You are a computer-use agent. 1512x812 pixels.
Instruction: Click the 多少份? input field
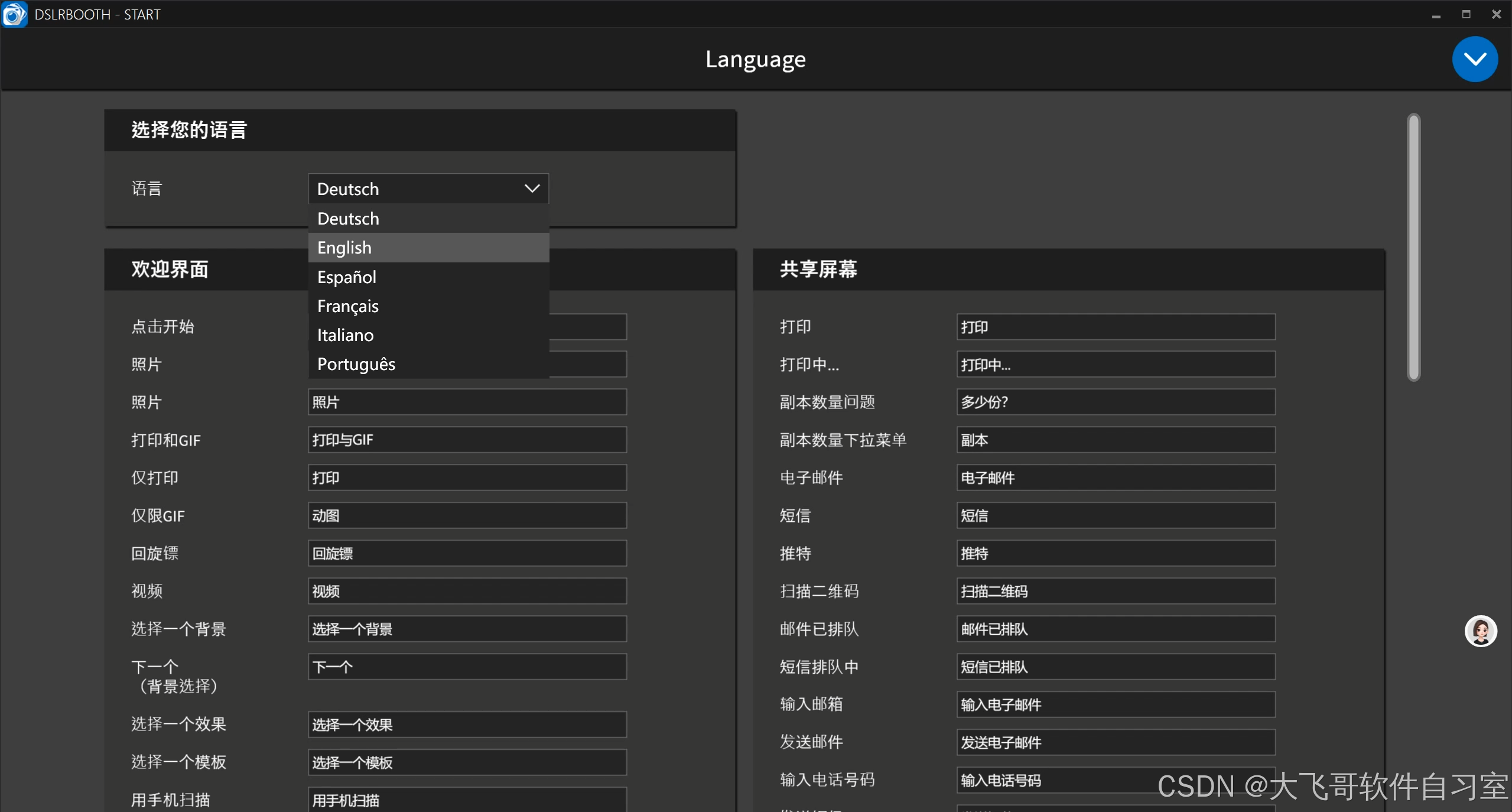[x=1115, y=402]
